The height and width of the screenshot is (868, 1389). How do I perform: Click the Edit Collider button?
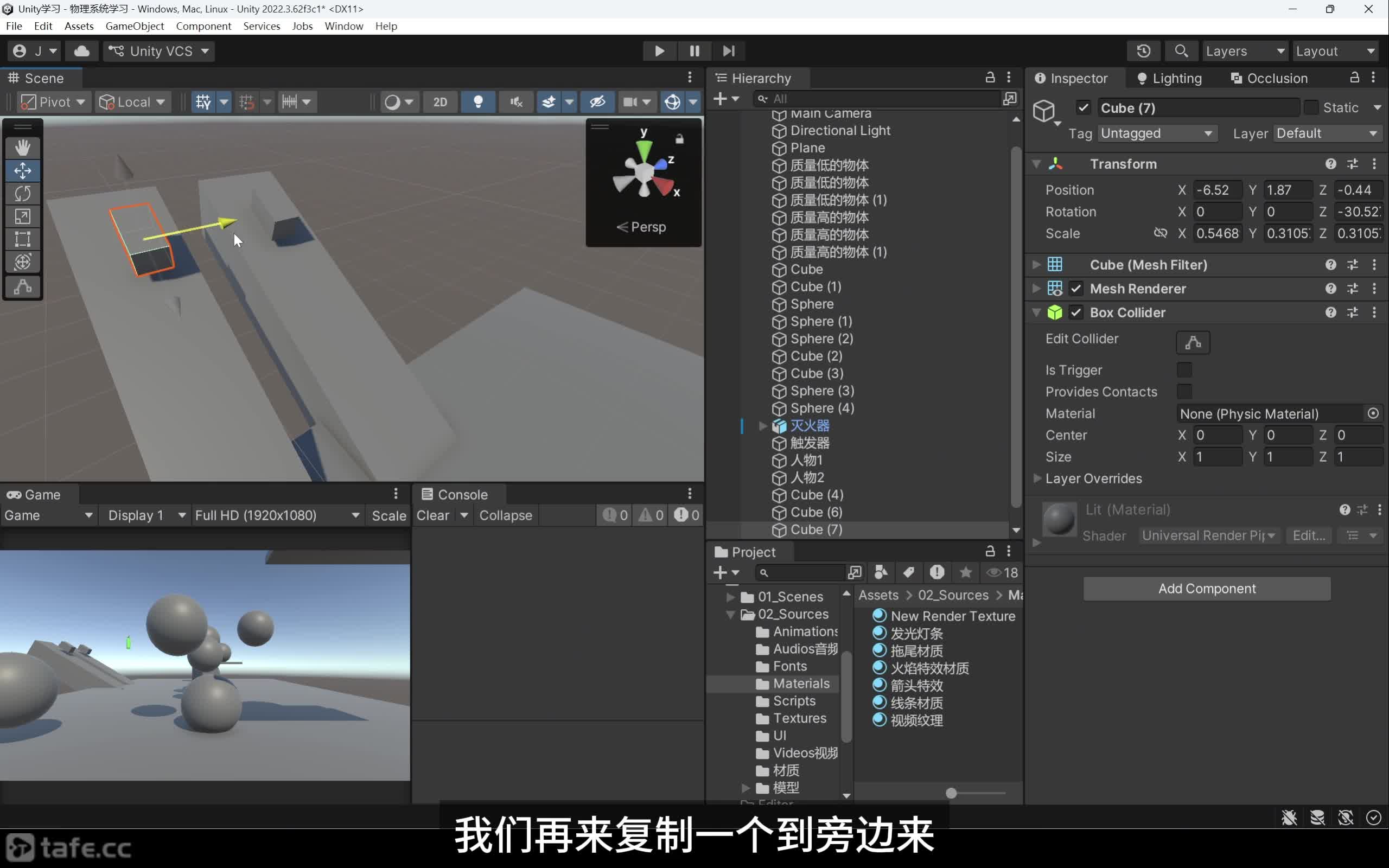pyautogui.click(x=1193, y=343)
